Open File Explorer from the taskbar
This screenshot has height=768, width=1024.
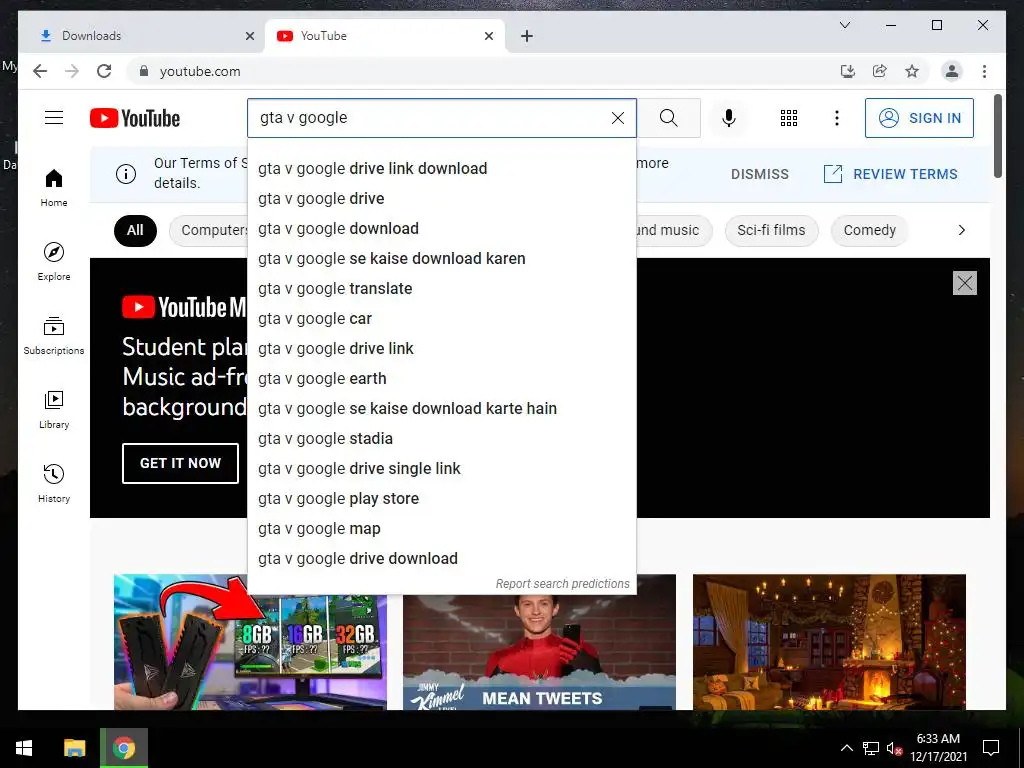pos(74,748)
